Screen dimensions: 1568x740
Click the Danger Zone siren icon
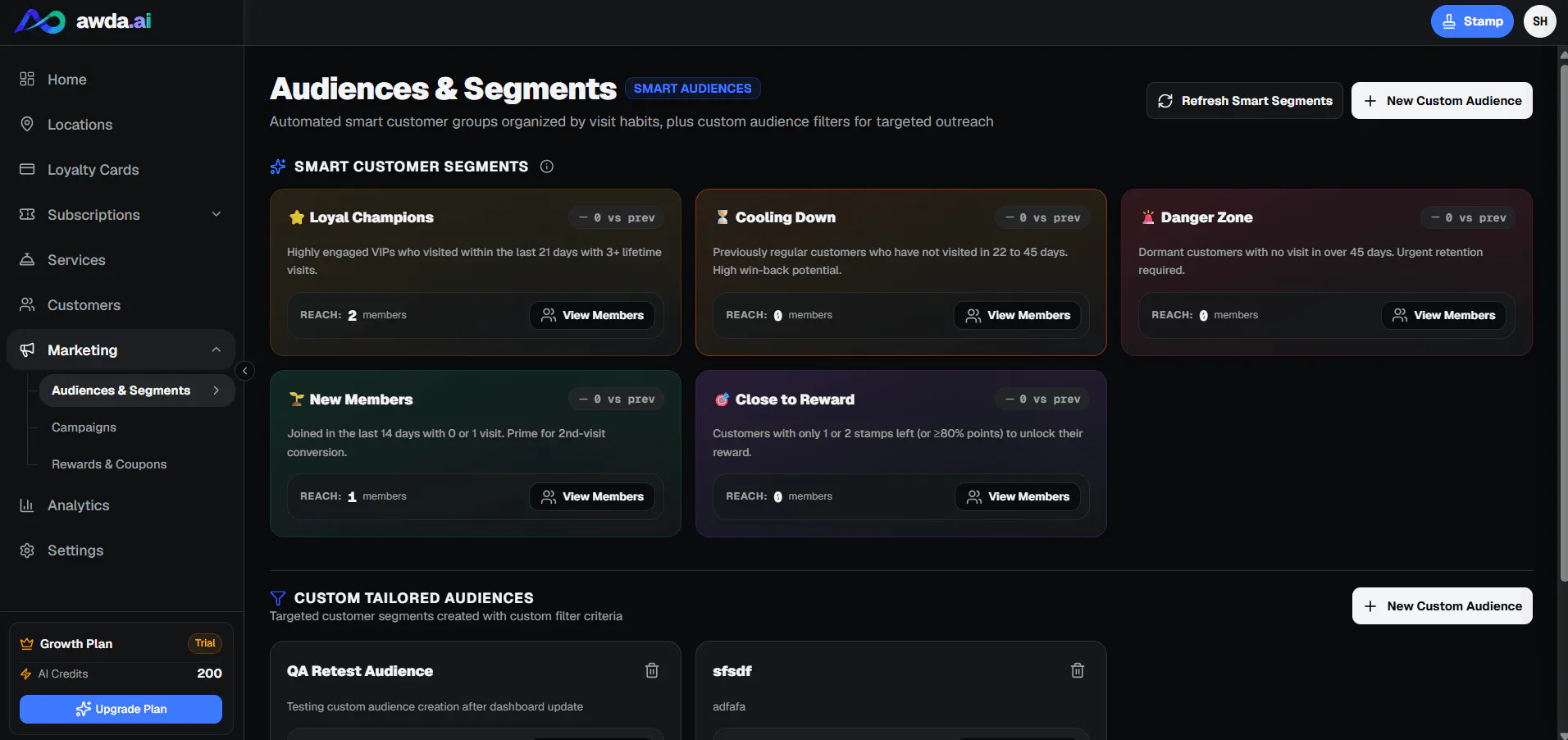1148,217
